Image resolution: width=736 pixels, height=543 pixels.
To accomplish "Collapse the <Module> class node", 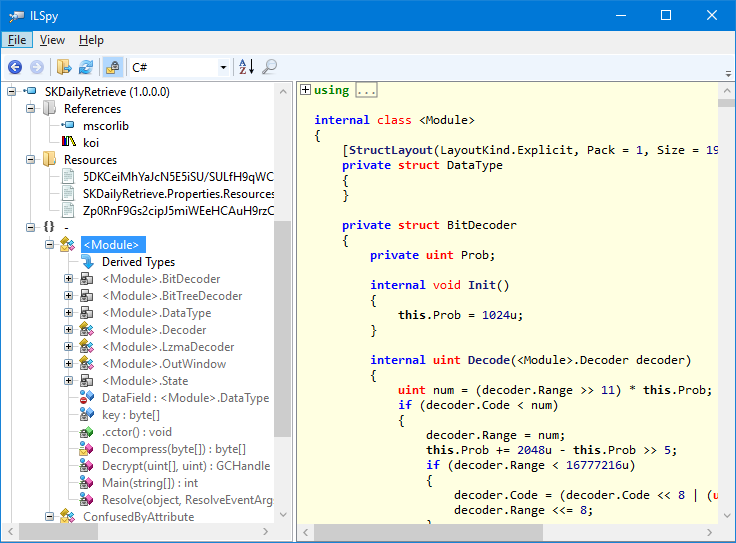I will pos(49,245).
